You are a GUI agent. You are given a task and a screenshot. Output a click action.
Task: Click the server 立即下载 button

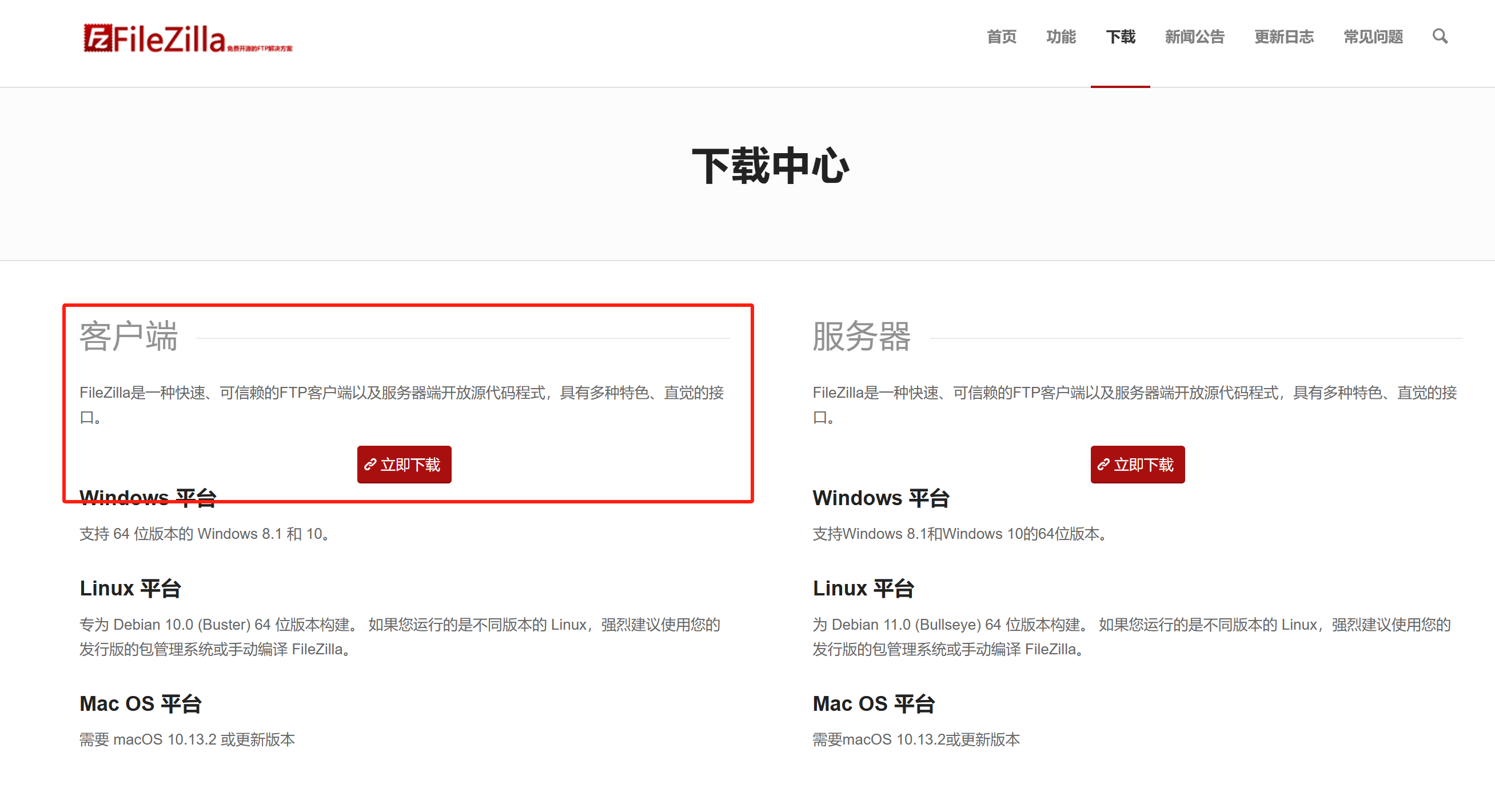1137,464
